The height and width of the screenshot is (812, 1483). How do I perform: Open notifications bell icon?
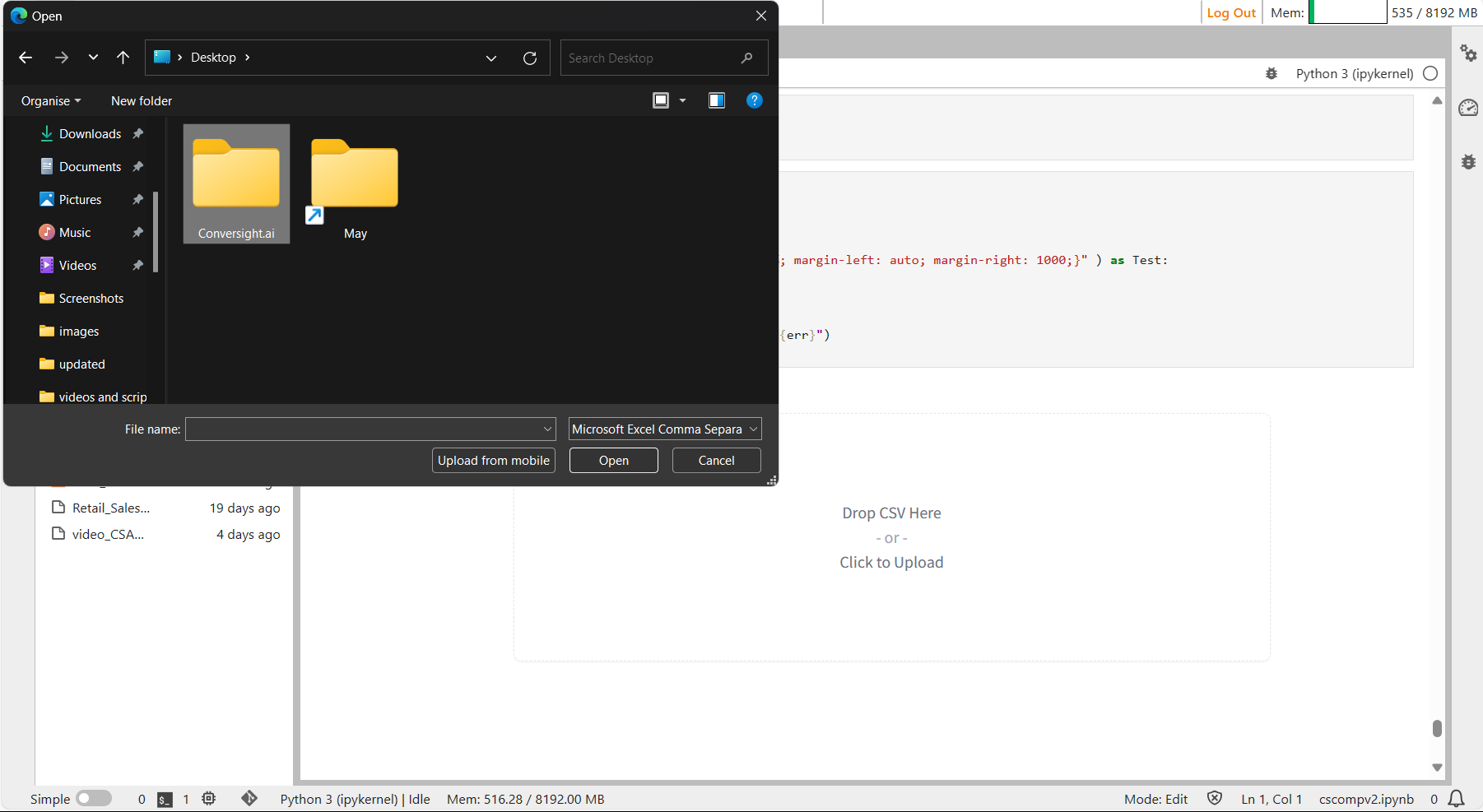[x=1457, y=799]
